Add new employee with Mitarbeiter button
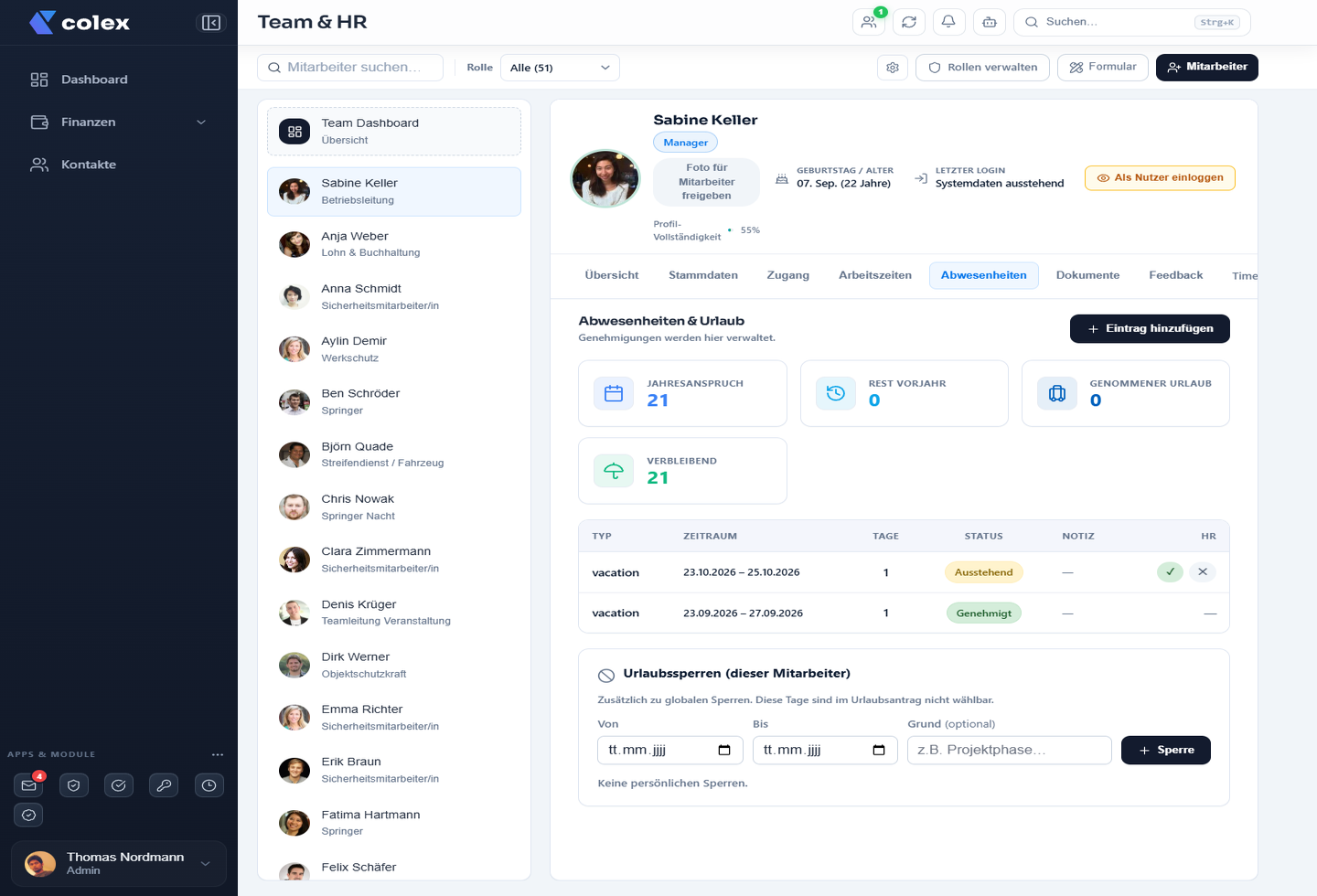 [x=1207, y=68]
